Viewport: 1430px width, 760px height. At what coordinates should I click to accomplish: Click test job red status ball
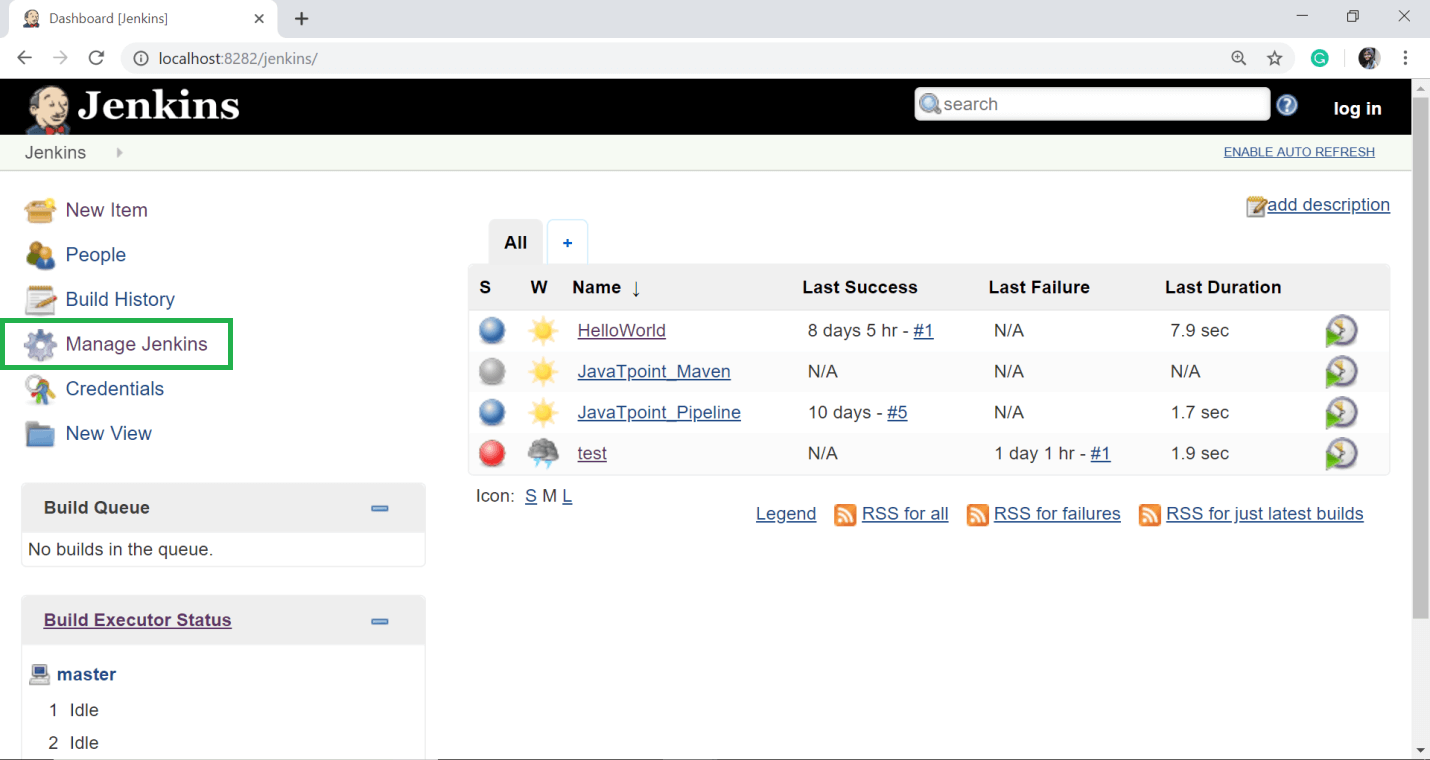(492, 453)
